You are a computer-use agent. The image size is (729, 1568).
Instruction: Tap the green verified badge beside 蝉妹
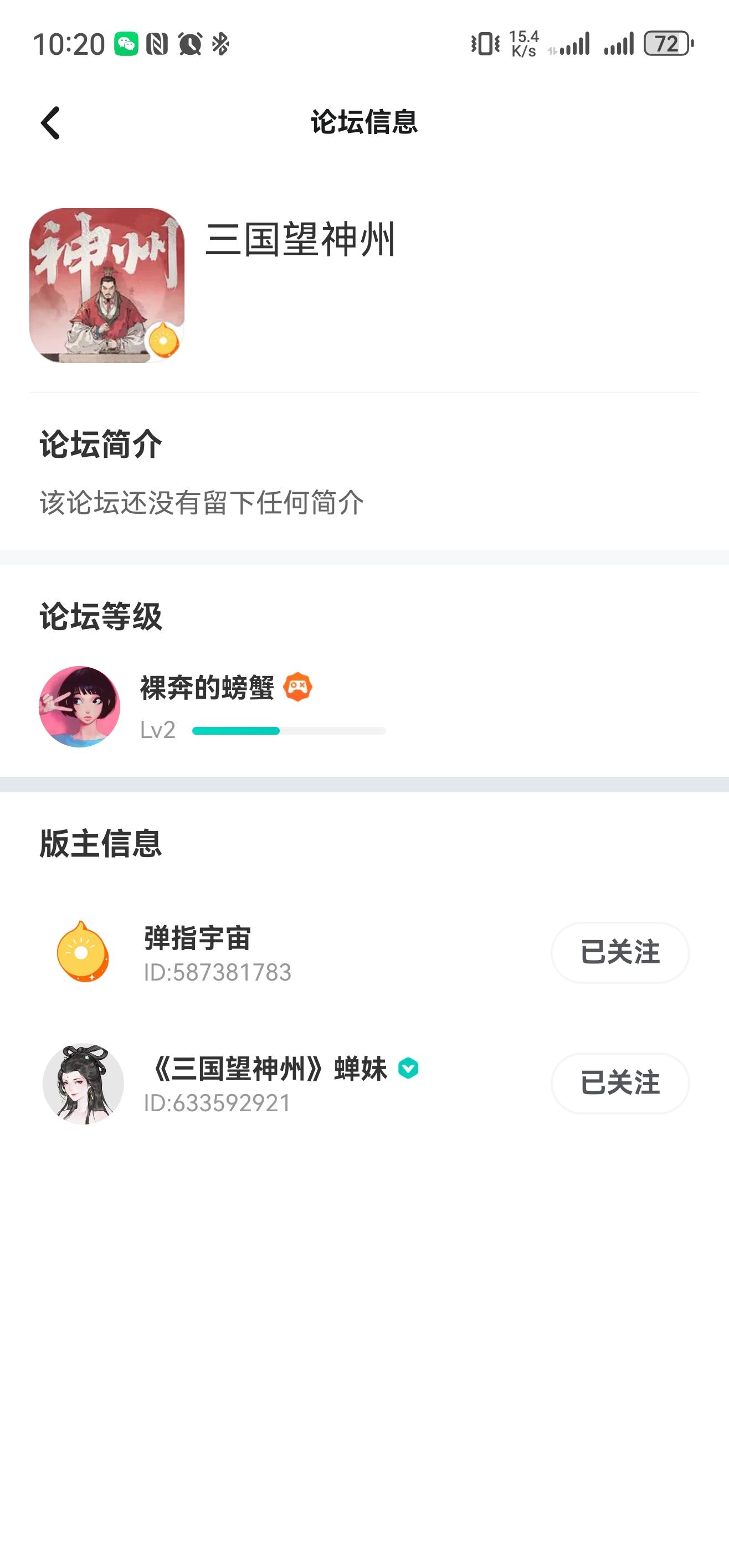[x=408, y=1068]
